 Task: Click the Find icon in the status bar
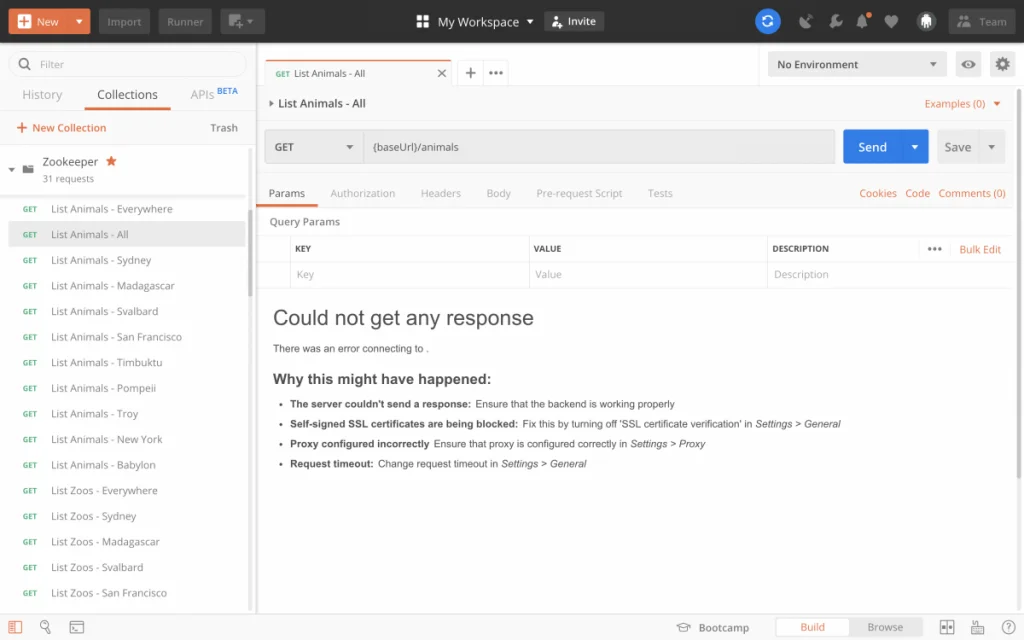[x=45, y=627]
